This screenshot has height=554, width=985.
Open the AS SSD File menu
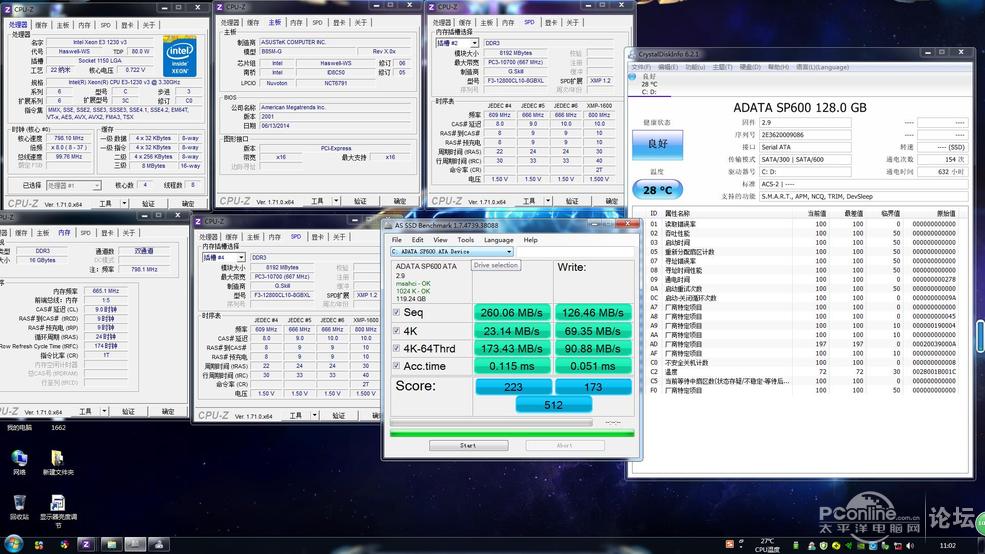pos(397,240)
